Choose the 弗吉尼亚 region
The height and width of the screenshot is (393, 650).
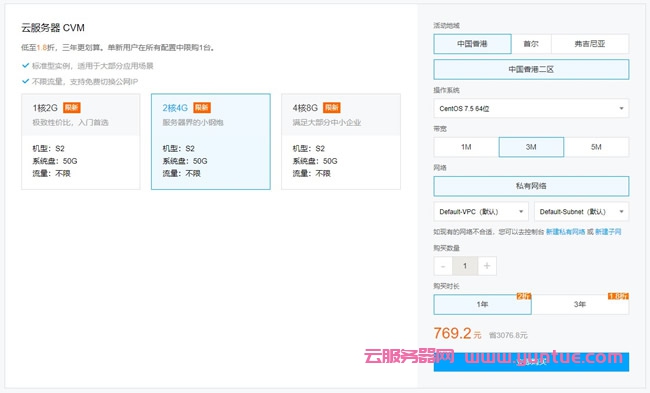[x=590, y=44]
